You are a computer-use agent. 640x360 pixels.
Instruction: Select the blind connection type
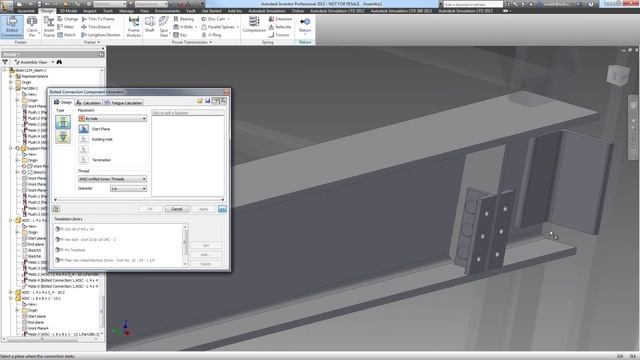click(63, 138)
